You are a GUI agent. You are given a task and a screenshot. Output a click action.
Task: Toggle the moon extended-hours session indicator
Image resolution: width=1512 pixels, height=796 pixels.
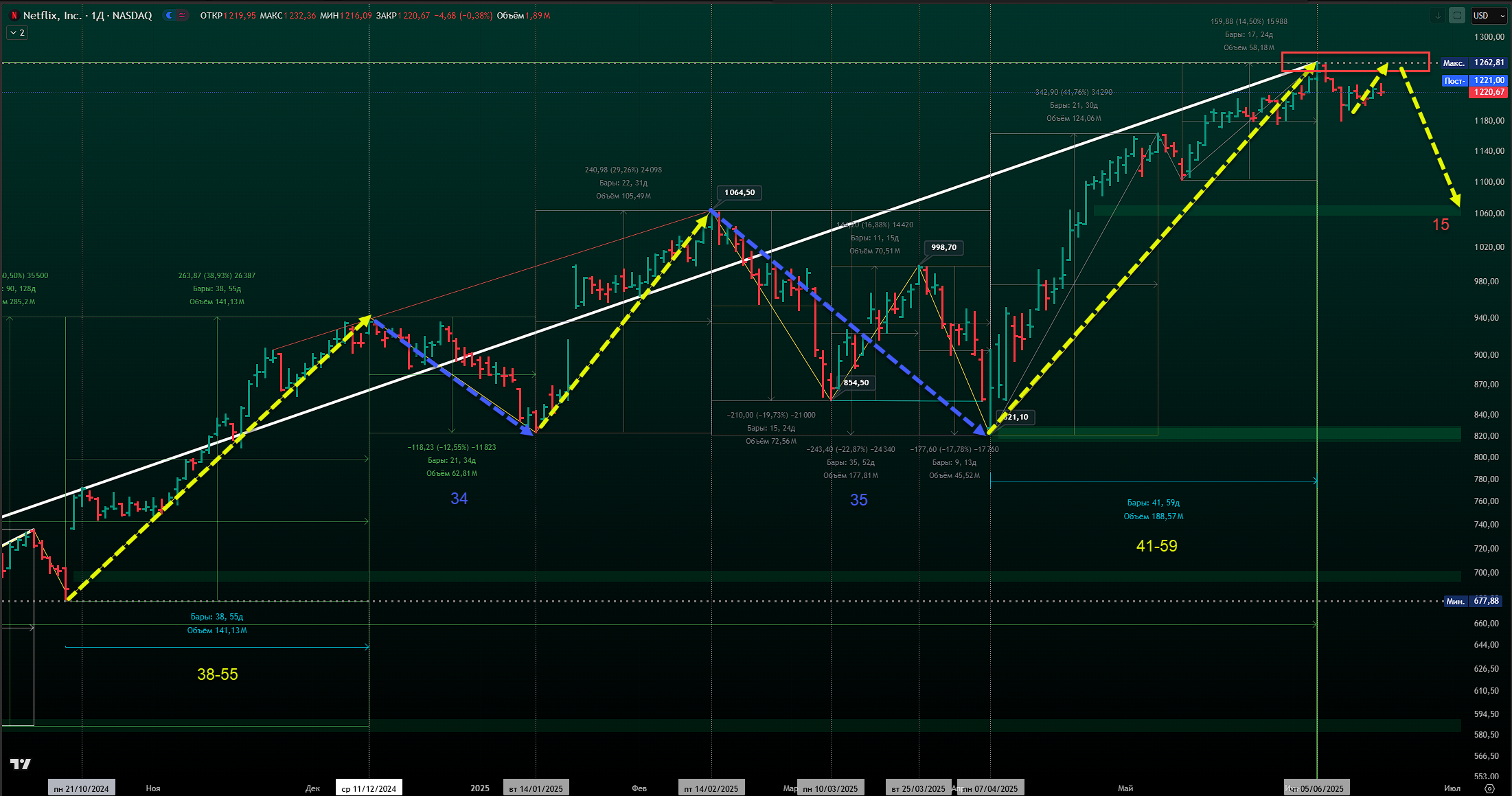[169, 15]
